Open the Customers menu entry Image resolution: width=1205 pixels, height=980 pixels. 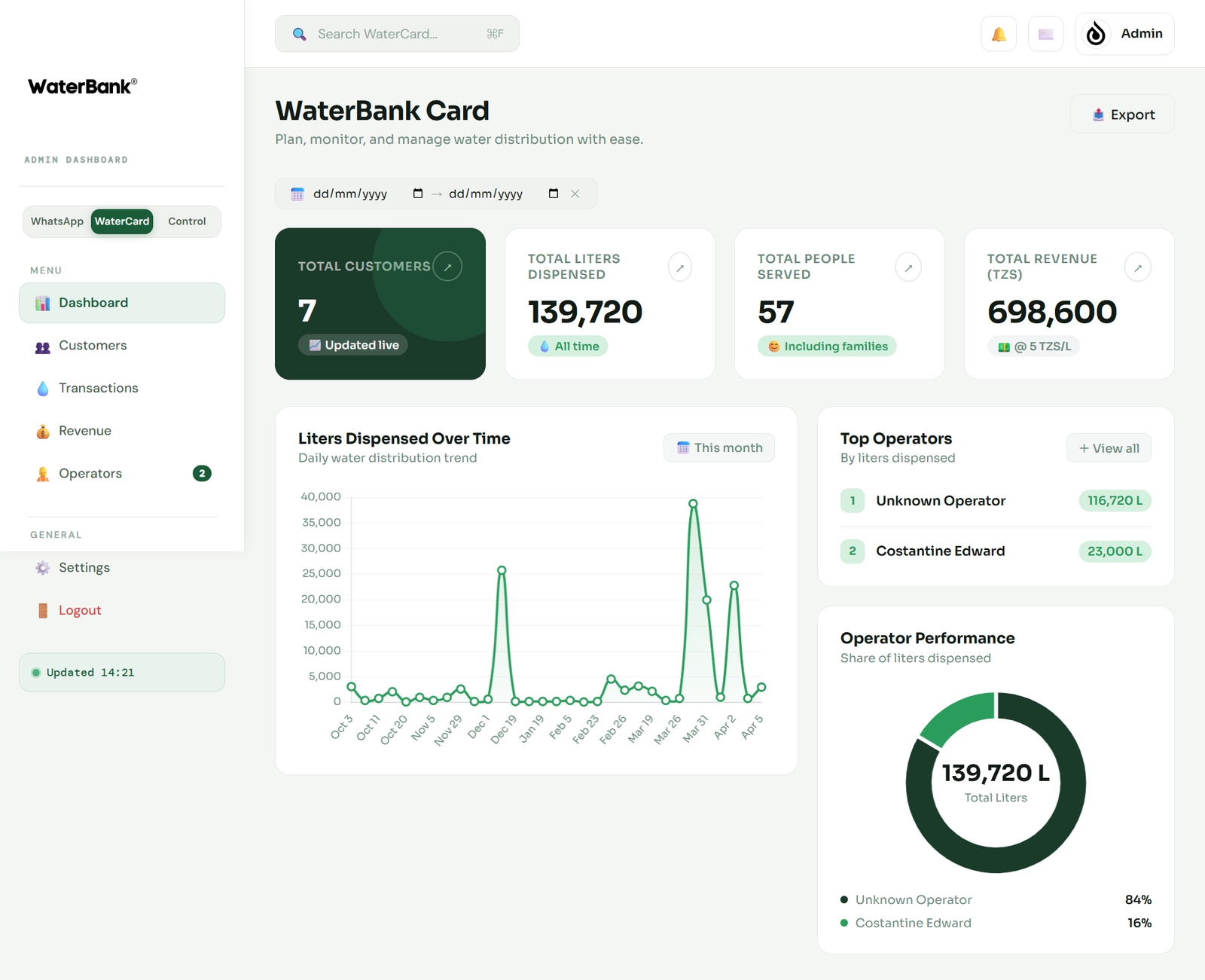pyautogui.click(x=92, y=345)
